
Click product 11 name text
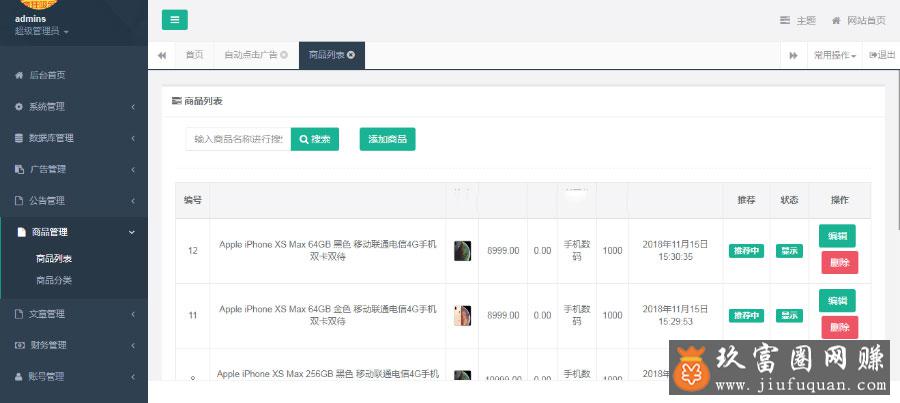pyautogui.click(x=328, y=315)
